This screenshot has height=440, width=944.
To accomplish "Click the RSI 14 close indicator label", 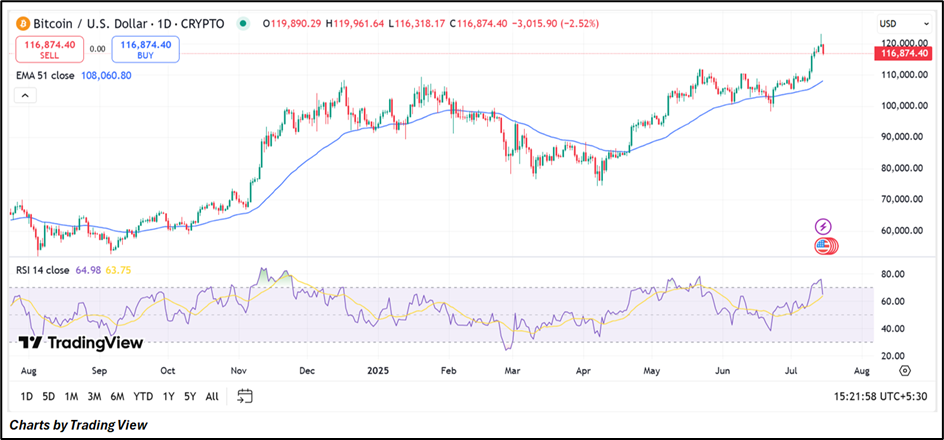I will [x=44, y=270].
